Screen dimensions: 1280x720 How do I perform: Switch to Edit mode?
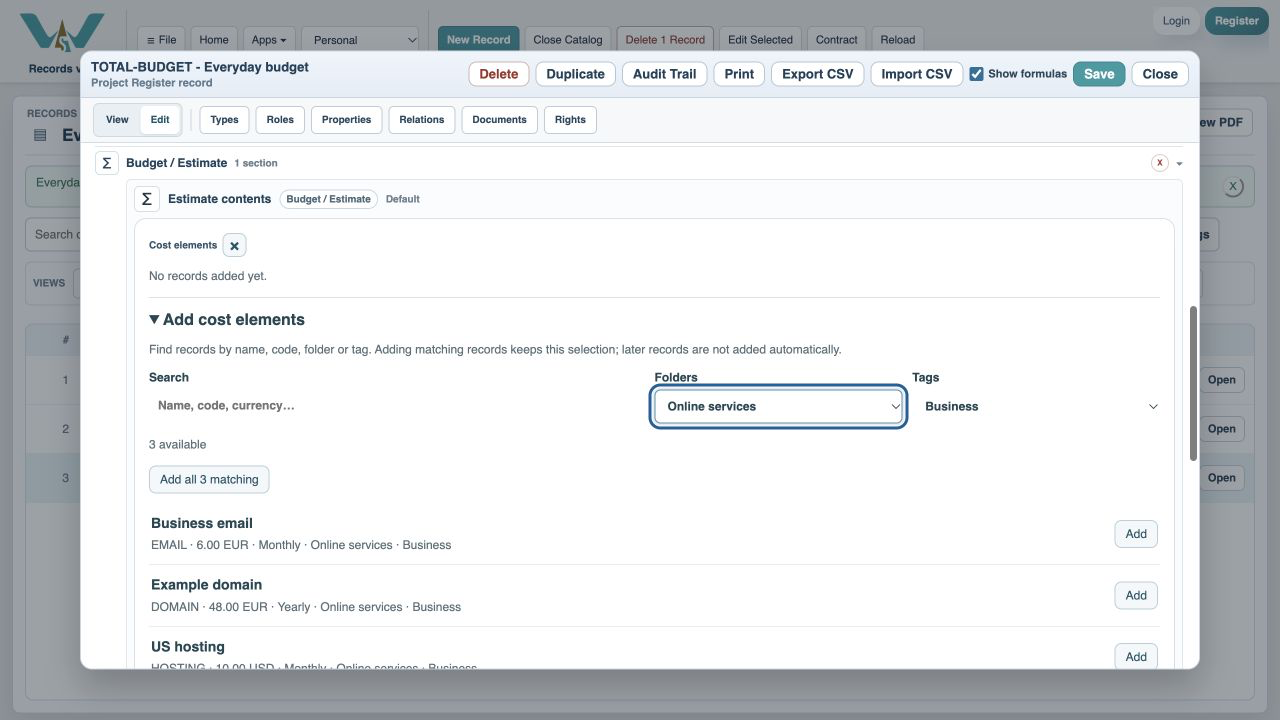(x=160, y=120)
